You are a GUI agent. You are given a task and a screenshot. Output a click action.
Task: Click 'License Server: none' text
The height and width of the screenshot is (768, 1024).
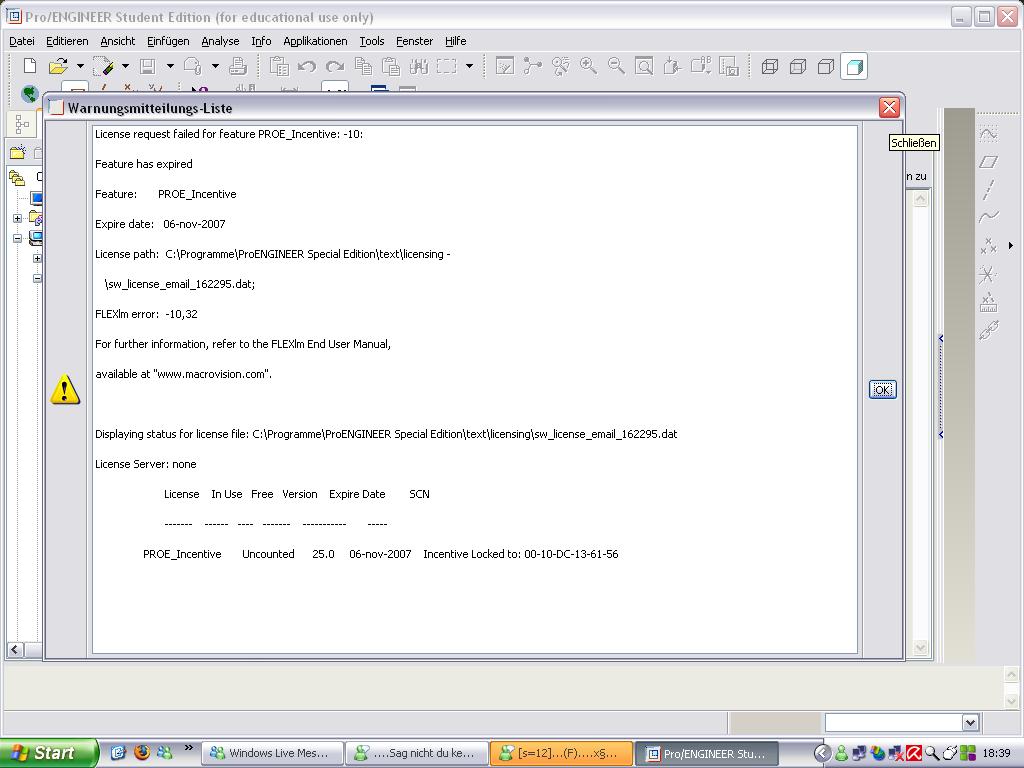[146, 464]
